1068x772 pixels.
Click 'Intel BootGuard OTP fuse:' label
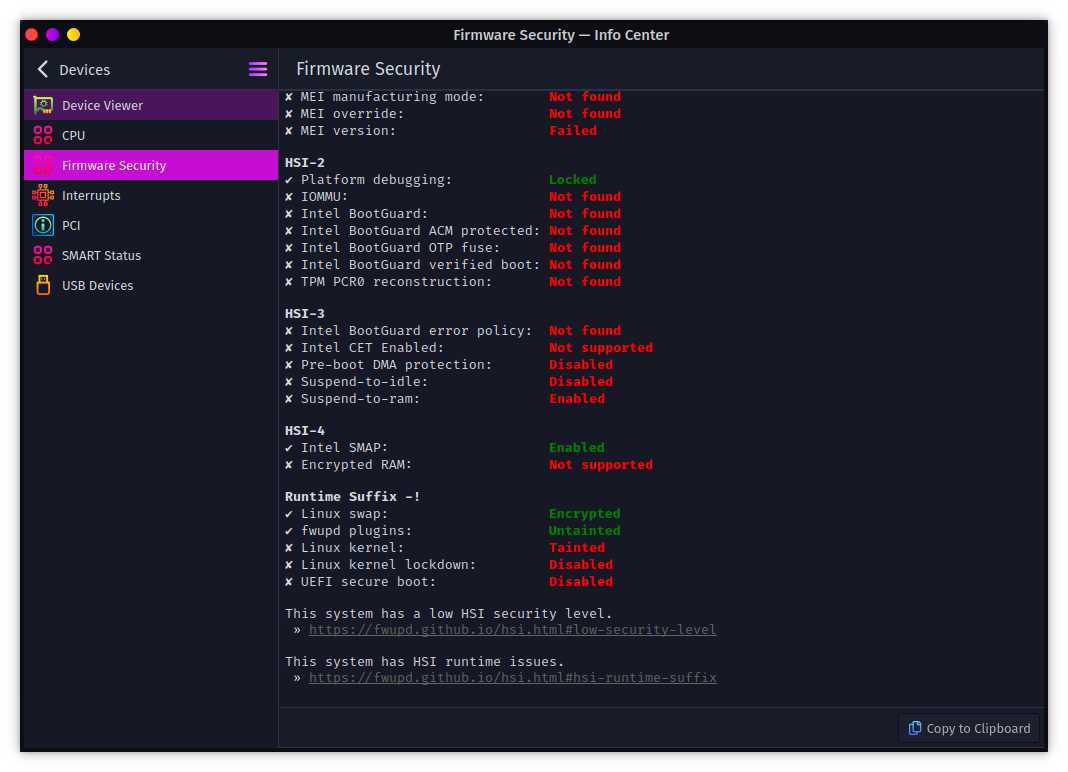click(x=400, y=248)
